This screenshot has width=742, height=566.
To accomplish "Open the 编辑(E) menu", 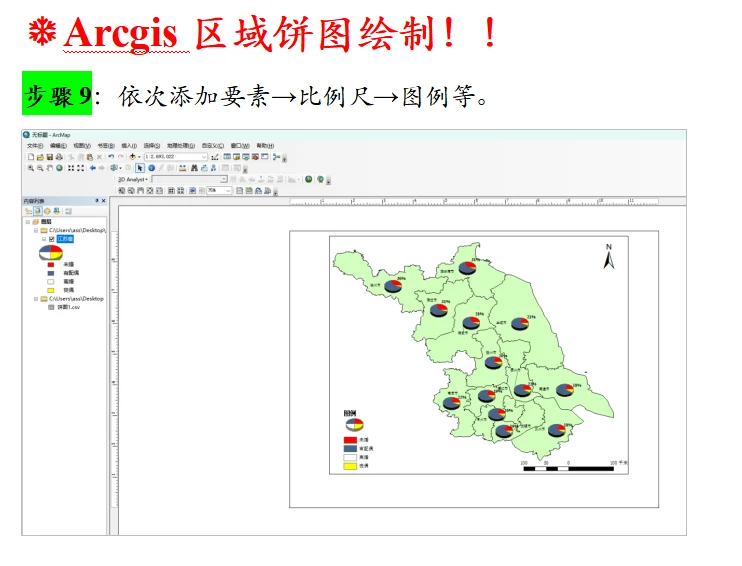I will click(58, 146).
